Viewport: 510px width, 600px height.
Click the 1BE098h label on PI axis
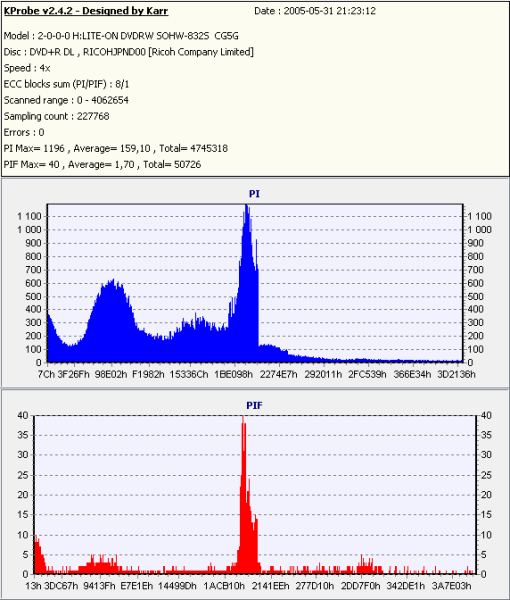click(x=233, y=374)
